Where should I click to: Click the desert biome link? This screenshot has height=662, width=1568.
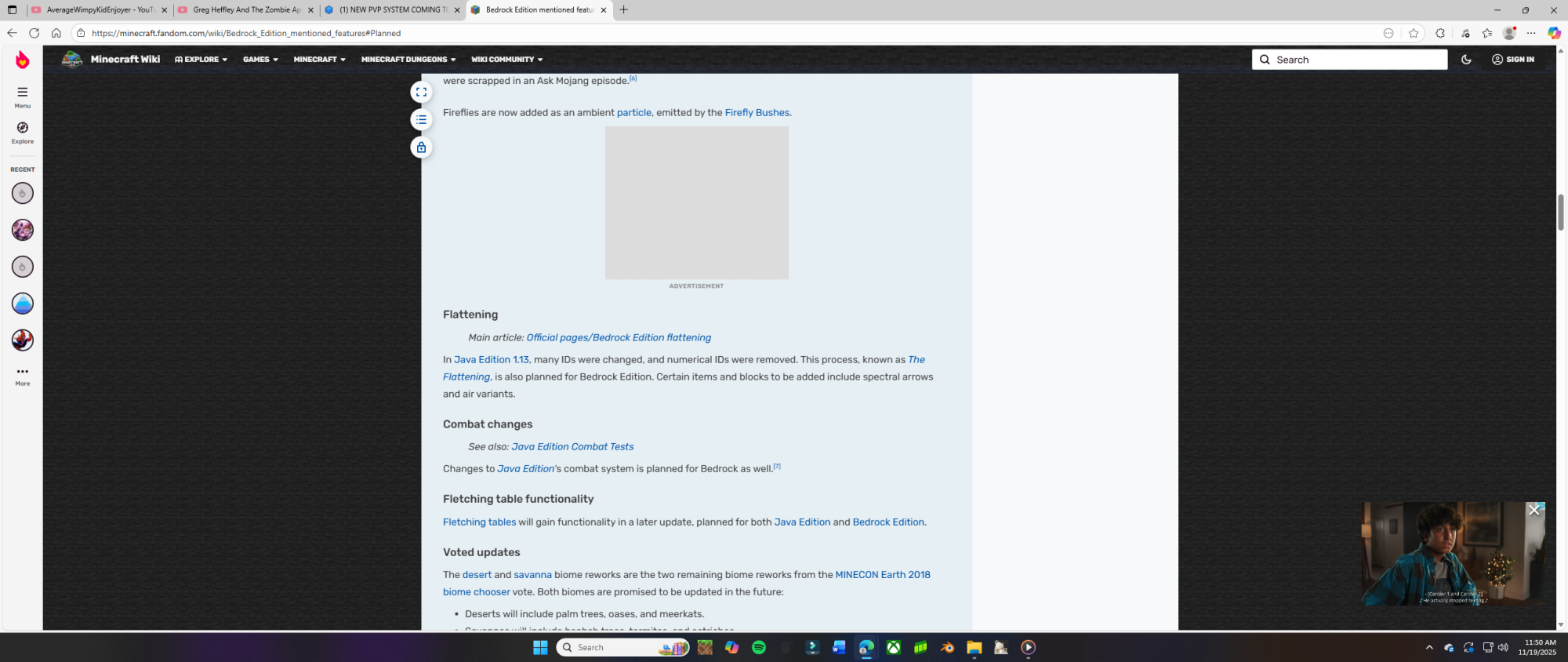(477, 575)
